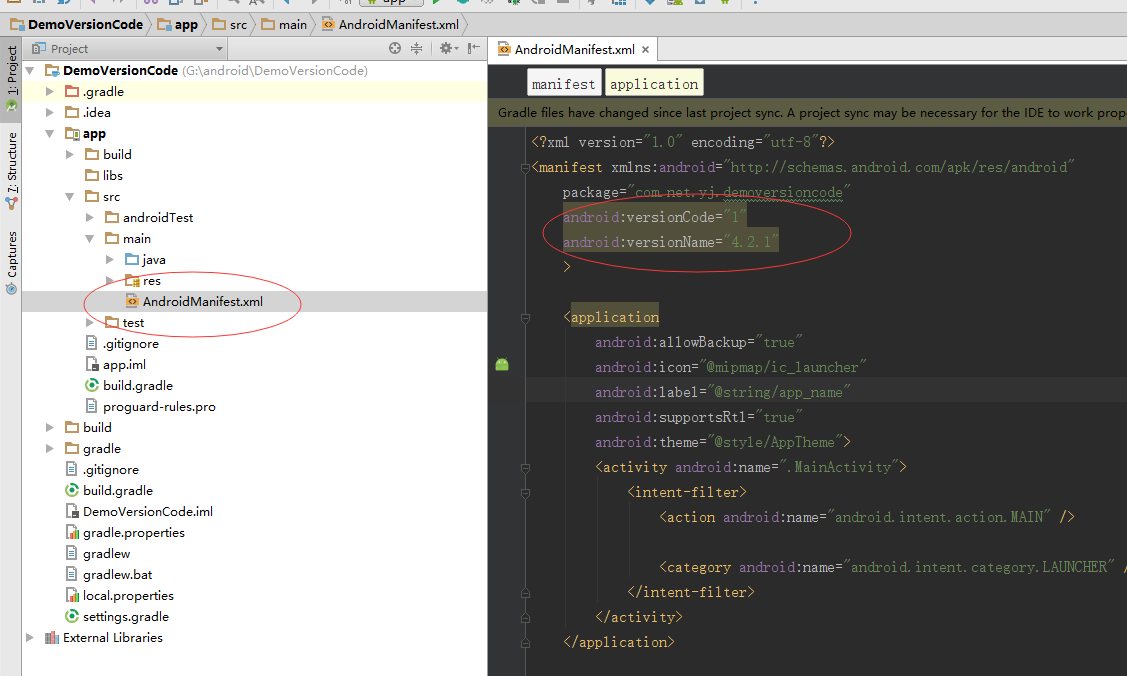Expand the java folder arrow
This screenshot has width=1127, height=676.
tap(110, 259)
